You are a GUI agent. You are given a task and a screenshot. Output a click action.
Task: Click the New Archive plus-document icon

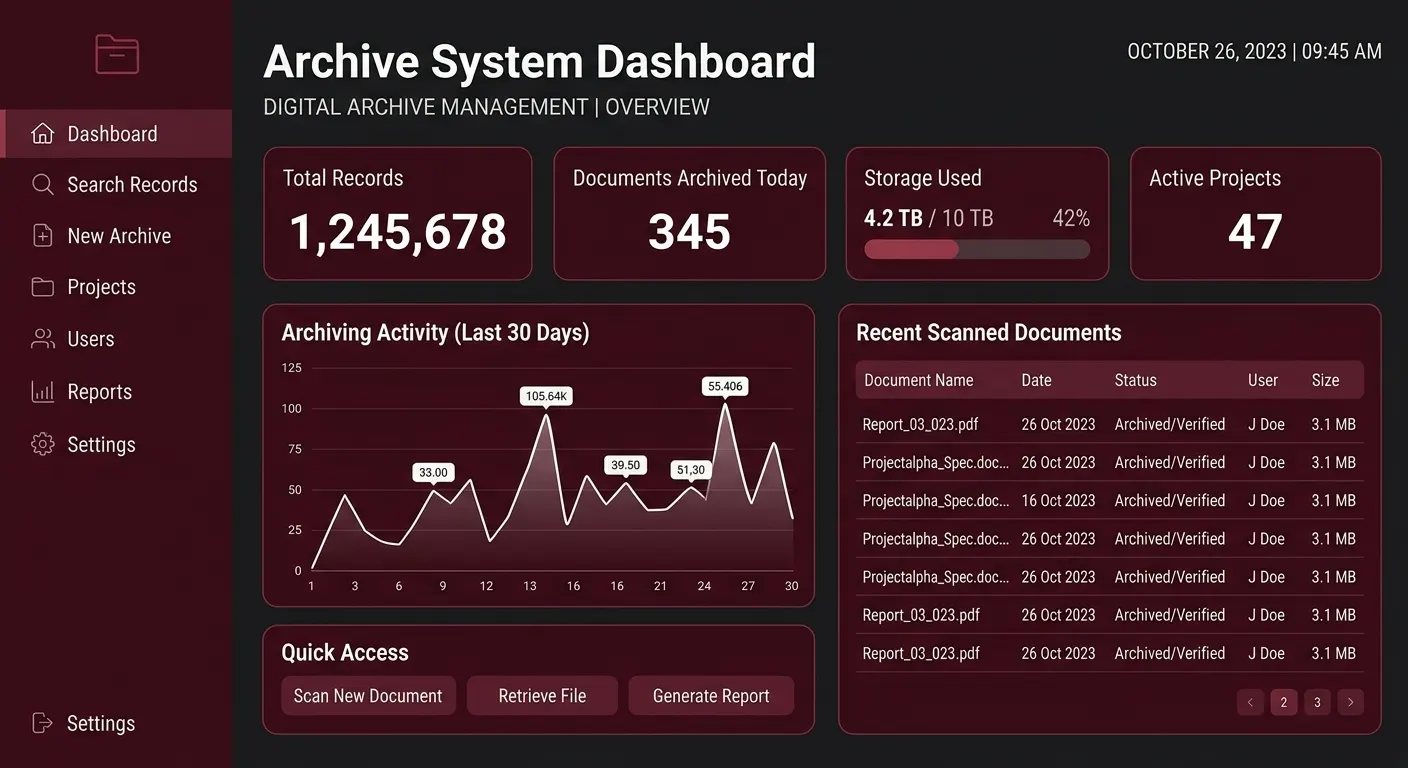pos(43,236)
